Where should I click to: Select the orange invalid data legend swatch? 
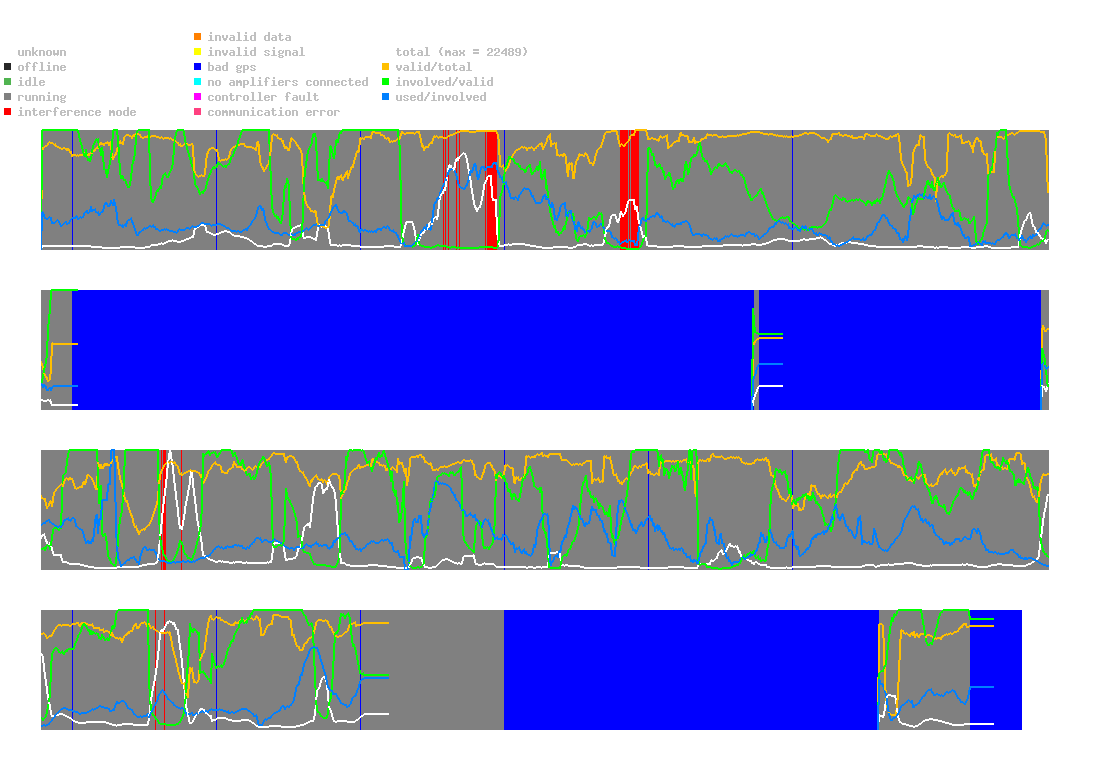click(x=198, y=37)
